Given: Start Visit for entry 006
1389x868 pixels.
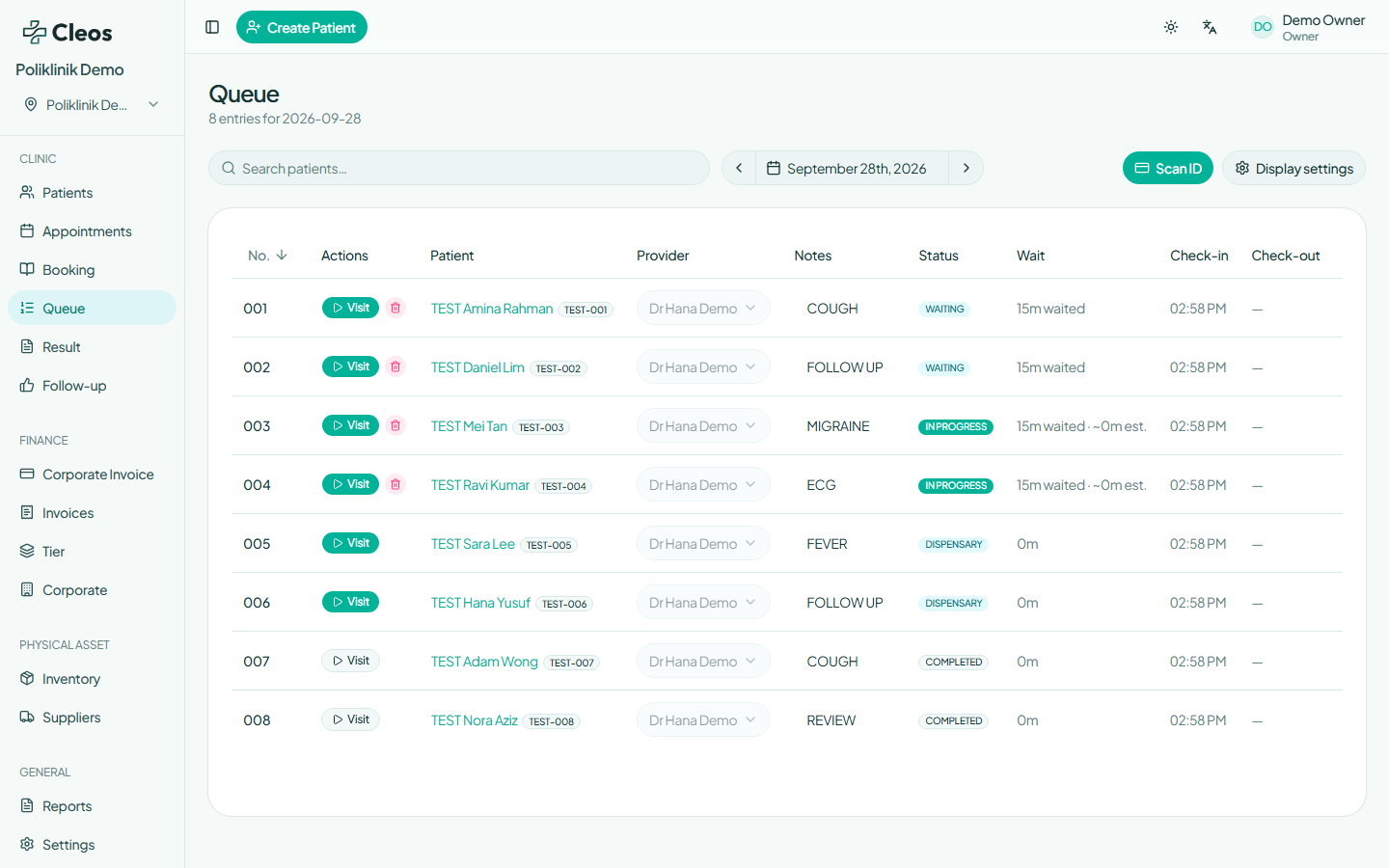Looking at the screenshot, I should pos(350,602).
